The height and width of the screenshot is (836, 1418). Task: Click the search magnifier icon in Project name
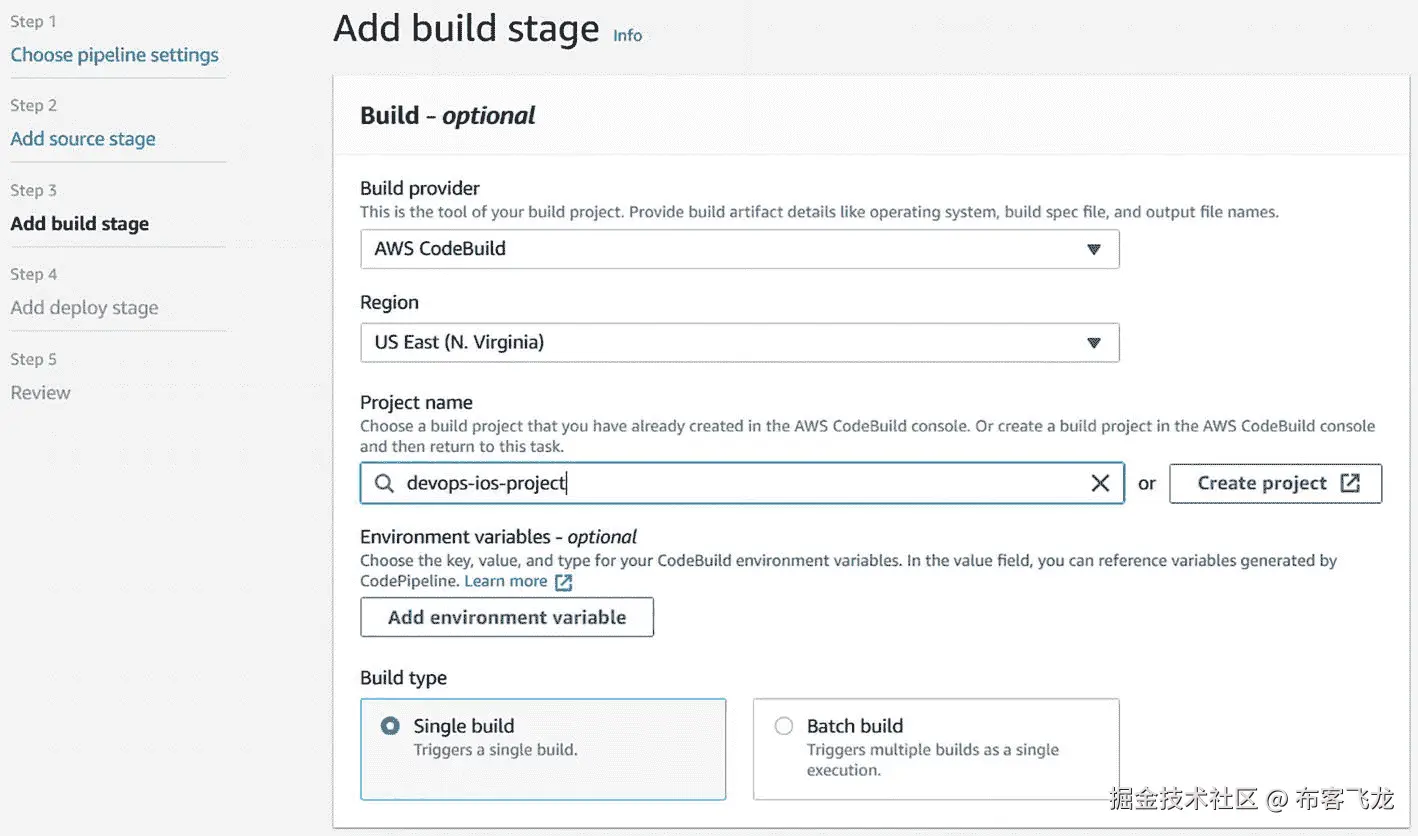coord(384,484)
